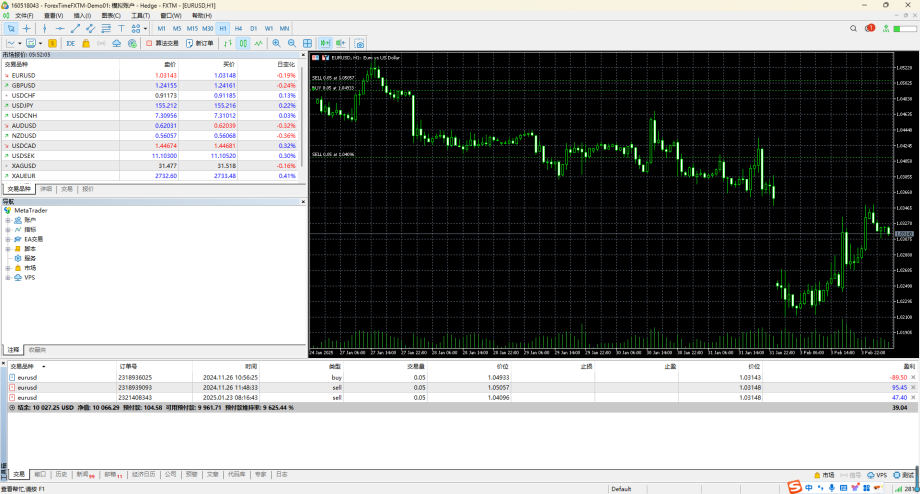Switch to the 历史 tab in terminal
Image resolution: width=920 pixels, height=494 pixels.
61,474
